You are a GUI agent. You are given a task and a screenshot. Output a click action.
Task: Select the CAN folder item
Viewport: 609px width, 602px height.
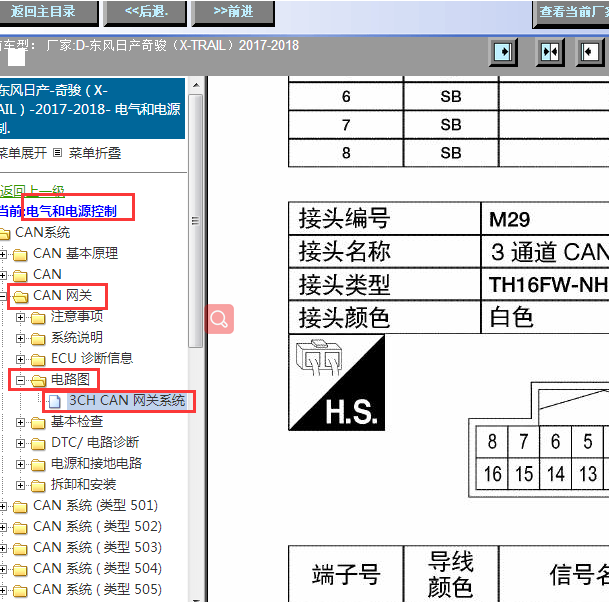click(x=47, y=275)
